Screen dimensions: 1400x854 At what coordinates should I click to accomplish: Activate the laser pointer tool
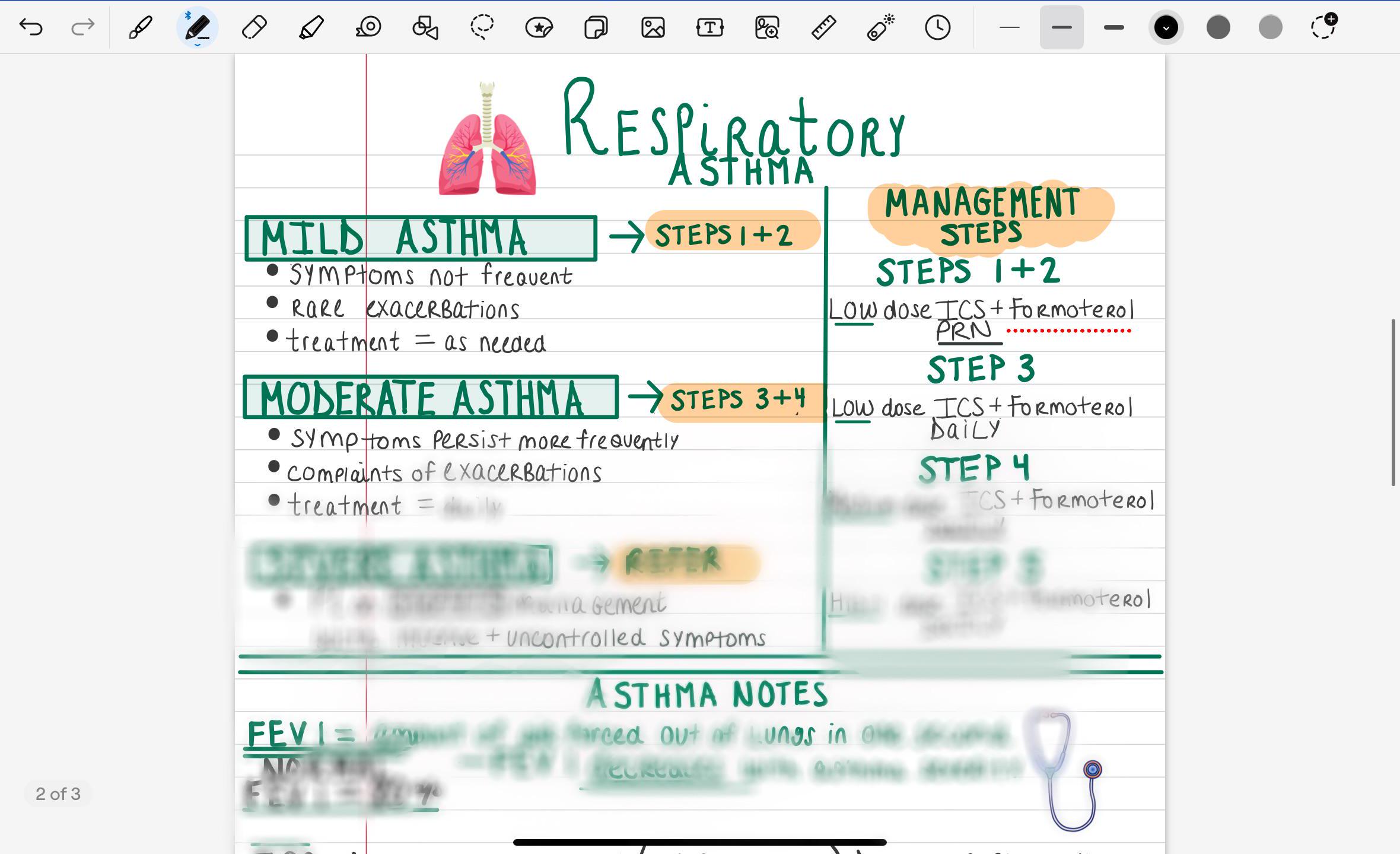click(x=880, y=27)
